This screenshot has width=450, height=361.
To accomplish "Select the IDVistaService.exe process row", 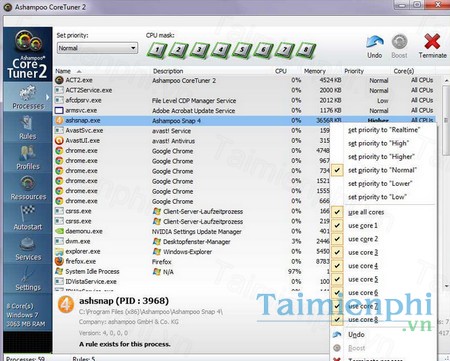I will 192,282.
